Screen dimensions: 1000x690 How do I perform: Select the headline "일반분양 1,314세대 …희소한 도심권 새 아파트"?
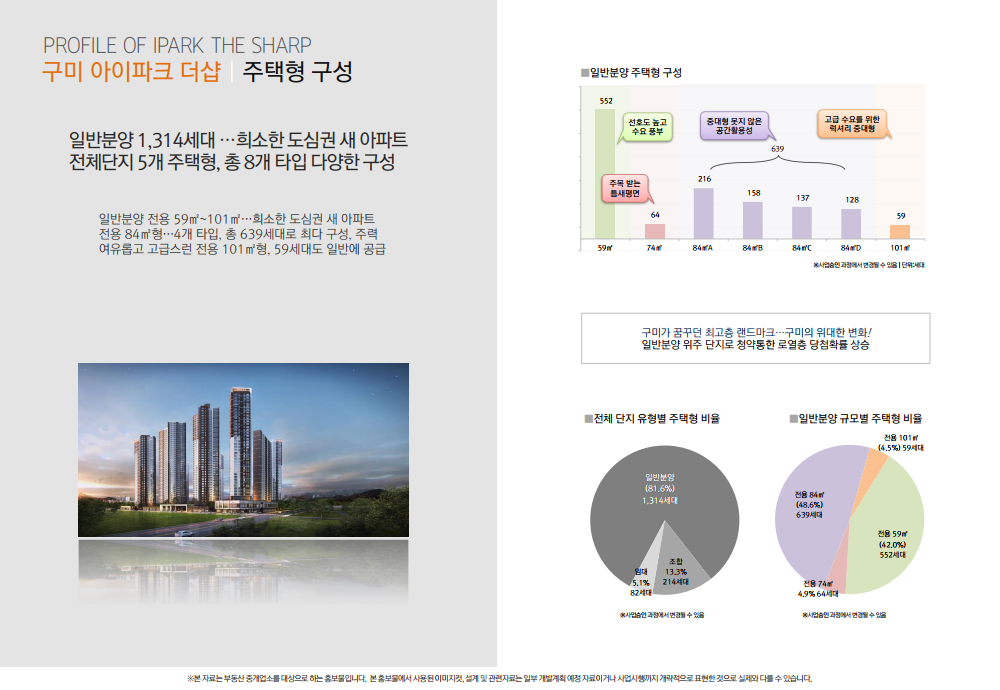click(x=238, y=139)
